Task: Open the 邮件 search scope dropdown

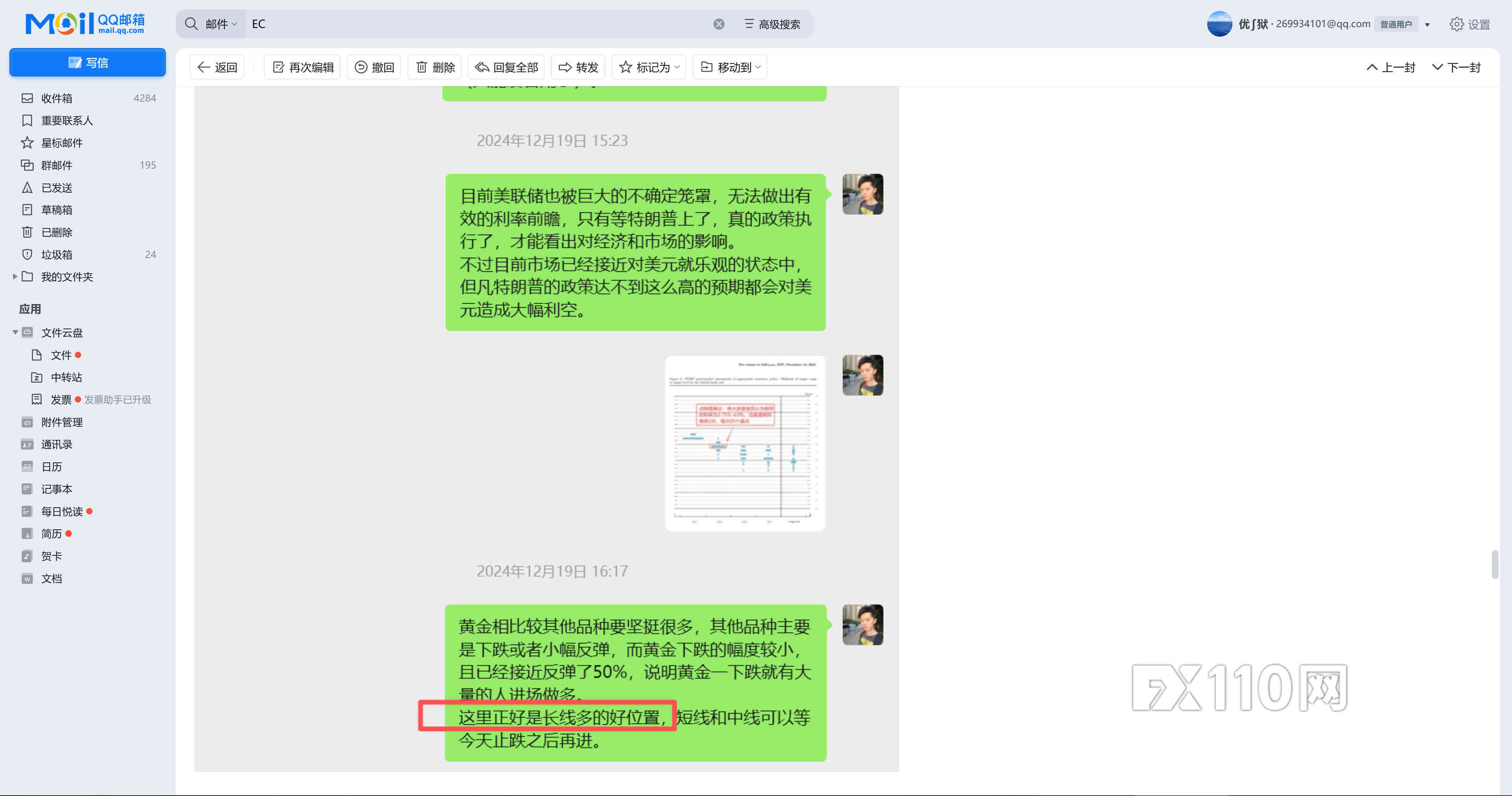Action: (220, 24)
